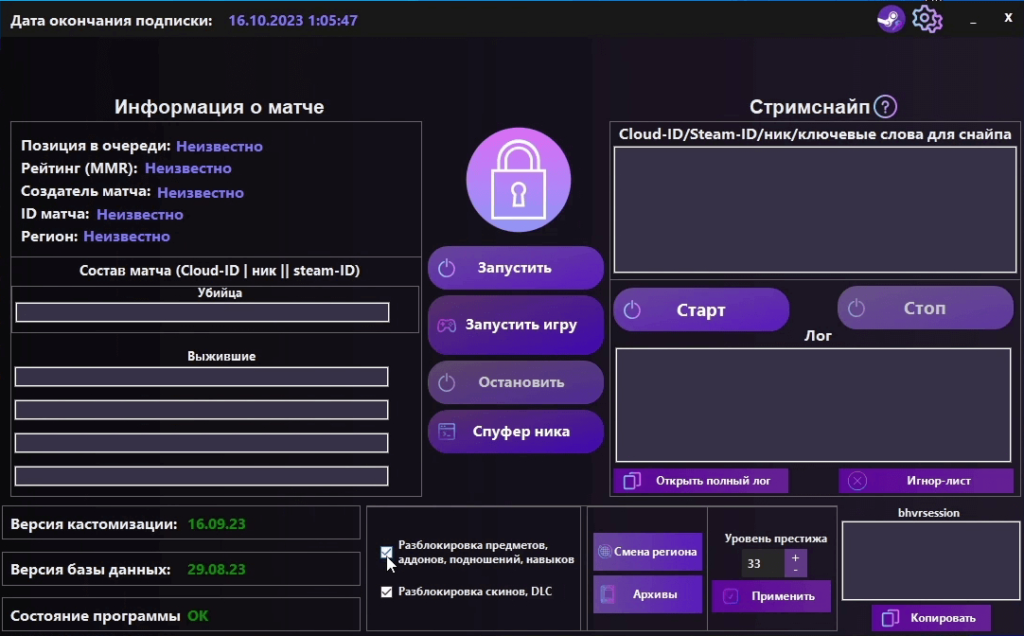Decrease prestige level with minus button

pyautogui.click(x=795, y=570)
